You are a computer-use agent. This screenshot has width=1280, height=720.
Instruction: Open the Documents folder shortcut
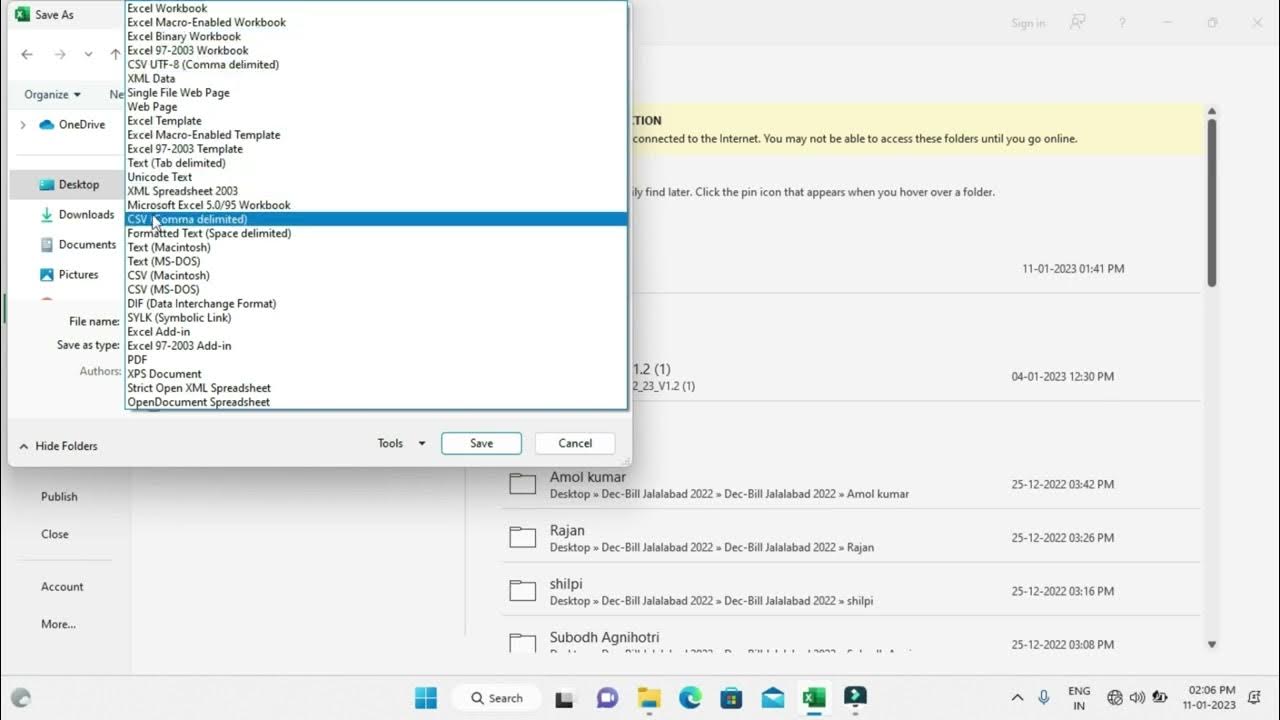78,244
